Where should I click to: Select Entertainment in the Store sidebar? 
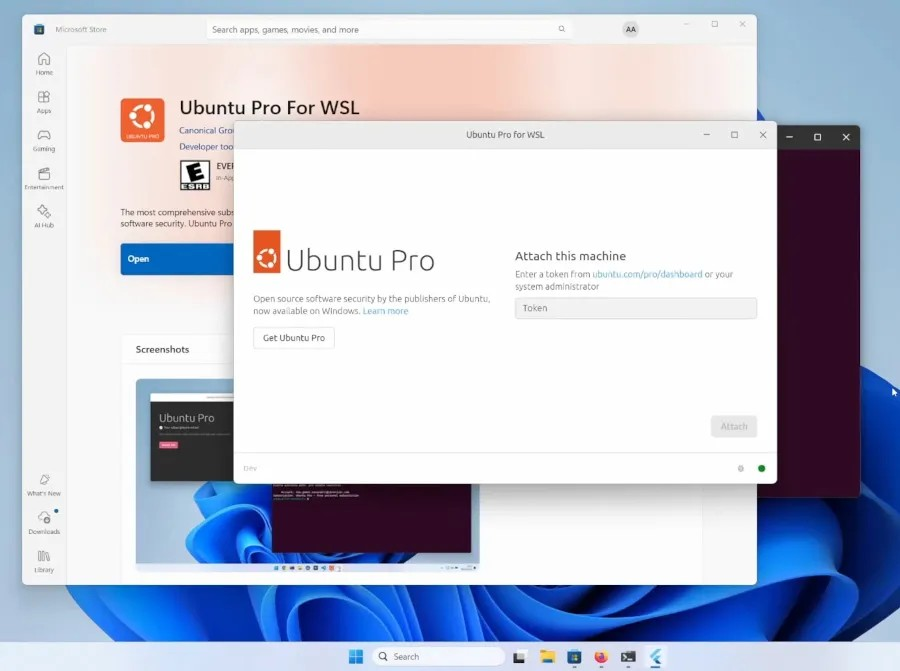43,177
